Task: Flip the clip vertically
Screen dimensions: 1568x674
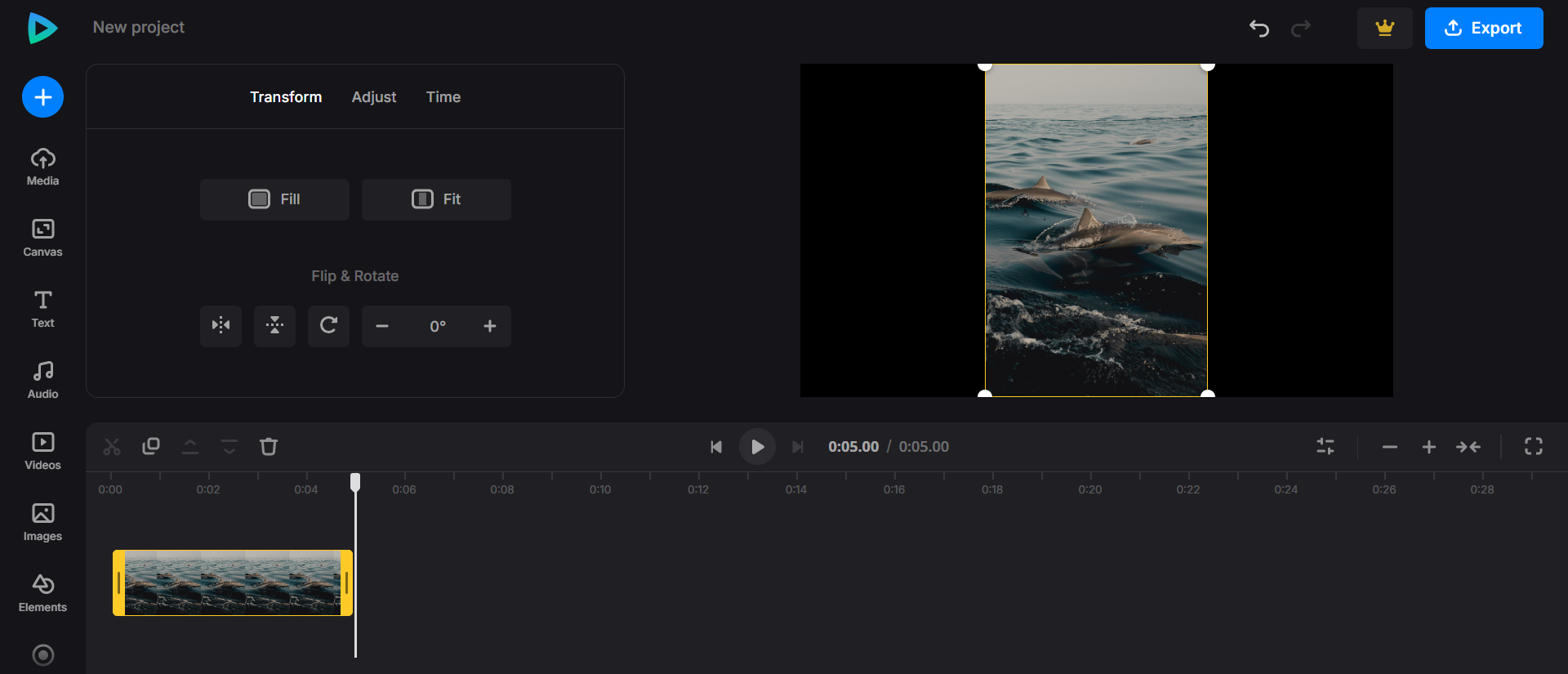Action: pyautogui.click(x=274, y=326)
